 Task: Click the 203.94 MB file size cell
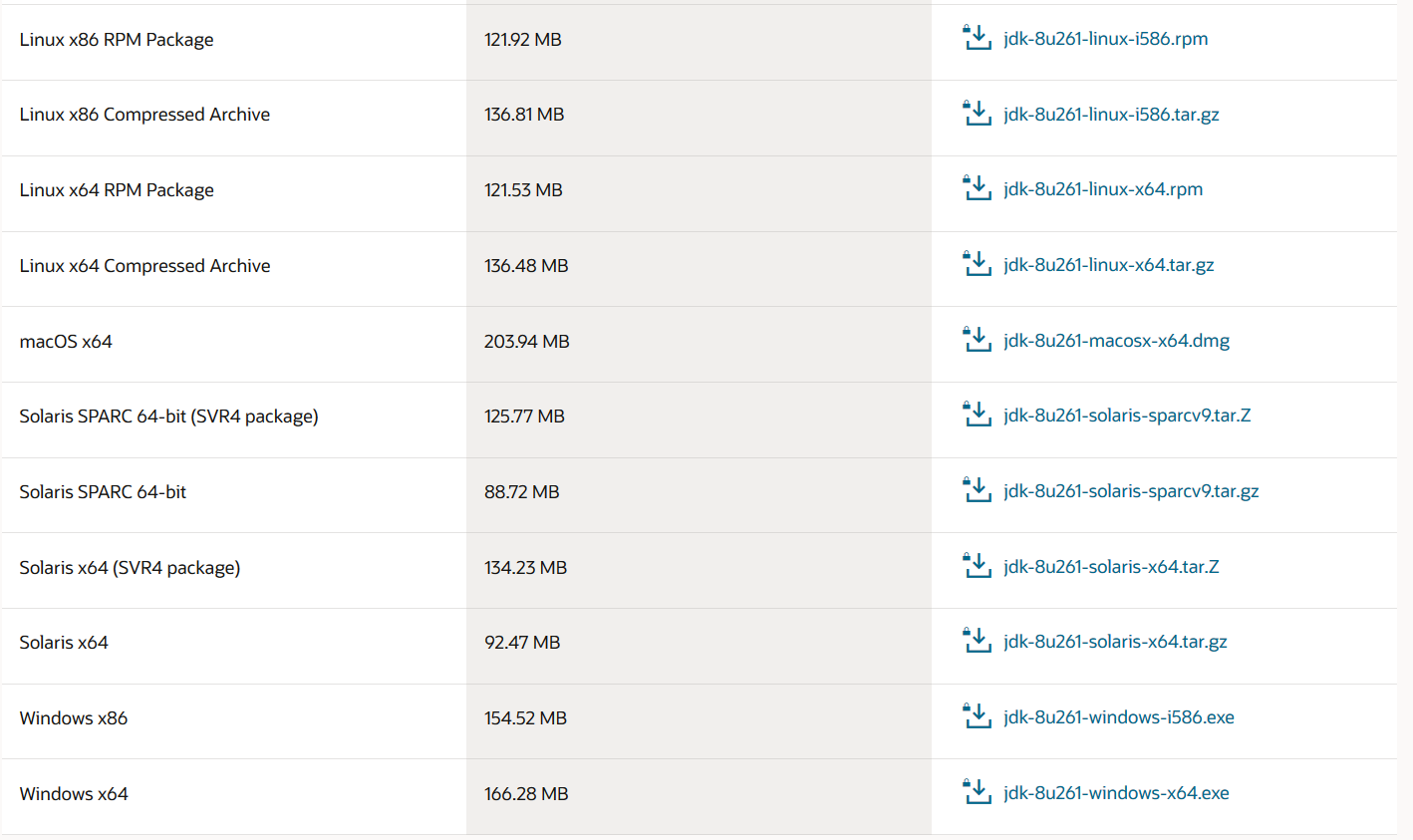527,342
